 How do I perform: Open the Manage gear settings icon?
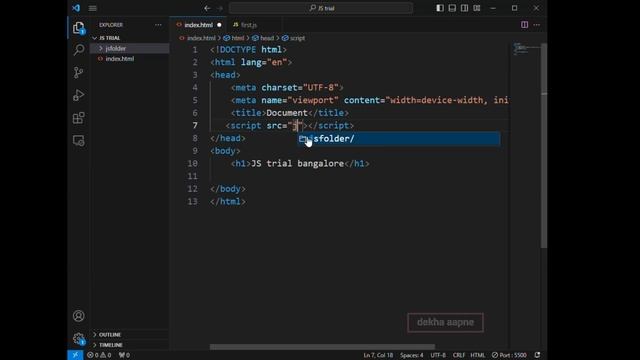79,338
